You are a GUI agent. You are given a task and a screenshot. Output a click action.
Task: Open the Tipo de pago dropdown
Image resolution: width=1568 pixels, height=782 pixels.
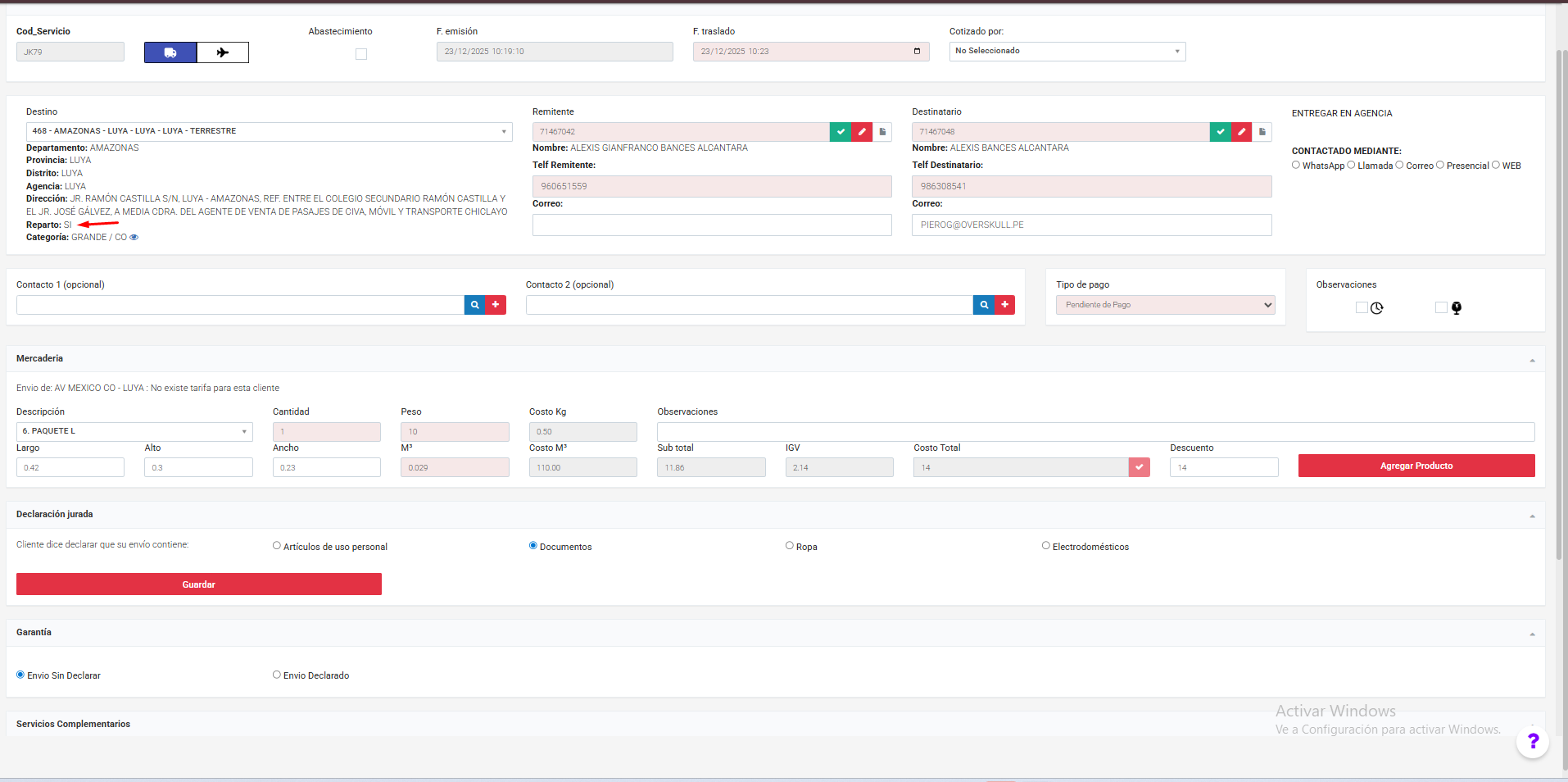tap(1165, 305)
